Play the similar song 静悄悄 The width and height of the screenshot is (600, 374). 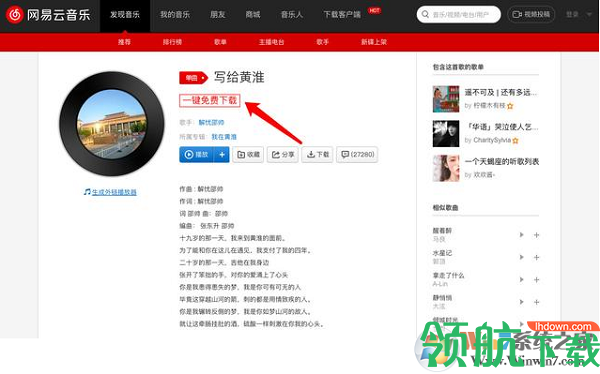coord(521,302)
